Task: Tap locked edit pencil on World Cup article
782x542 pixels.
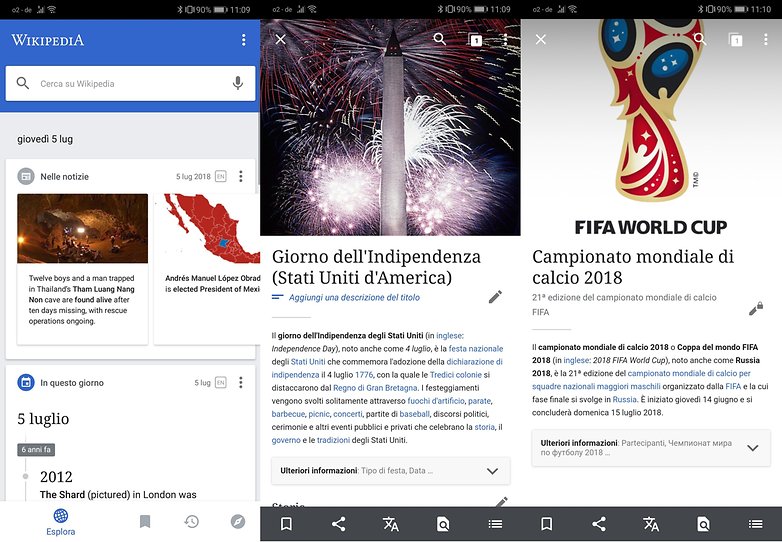Action: (x=756, y=309)
